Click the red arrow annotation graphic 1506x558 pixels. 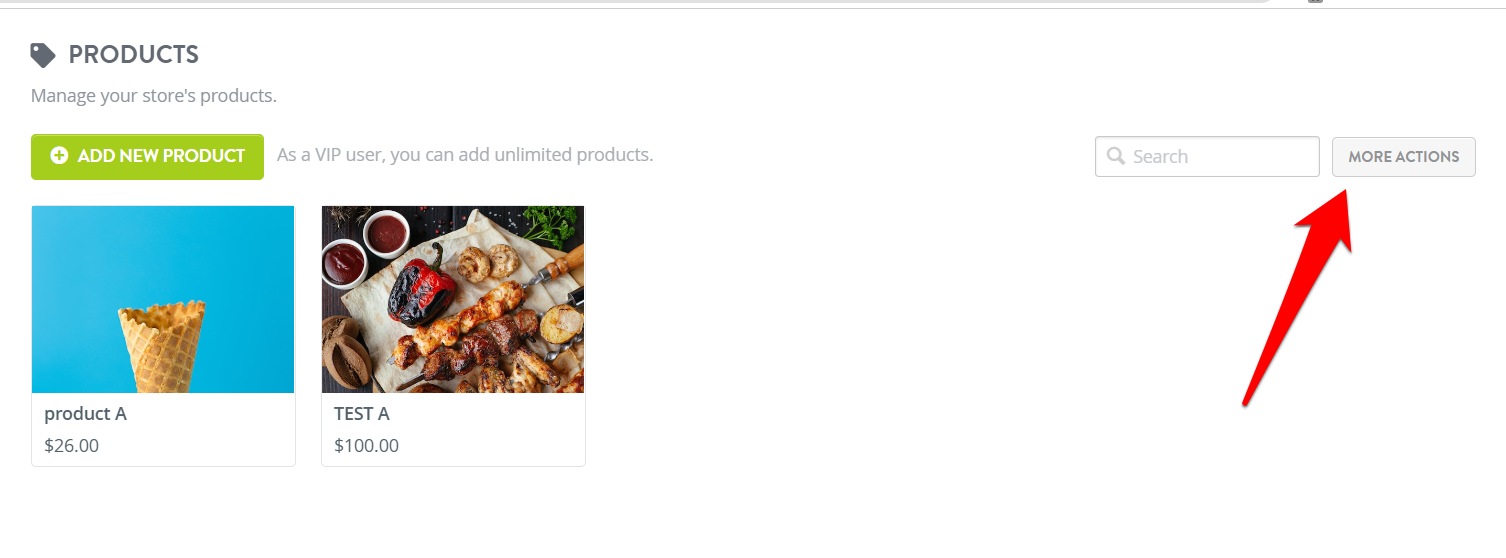[x=1297, y=295]
